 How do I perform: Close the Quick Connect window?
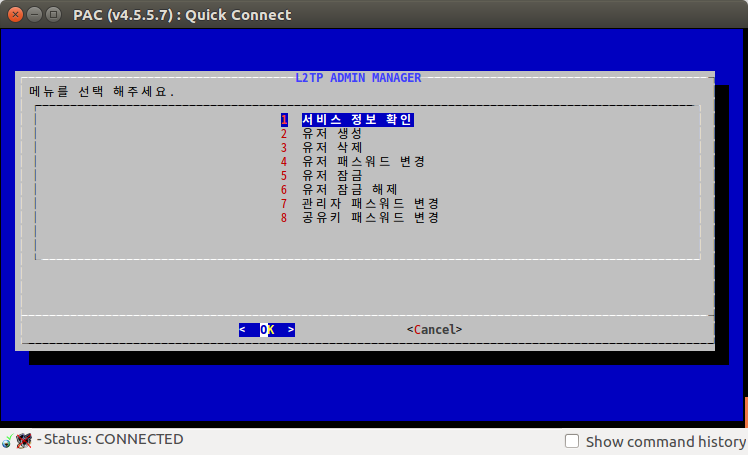tap(15, 15)
